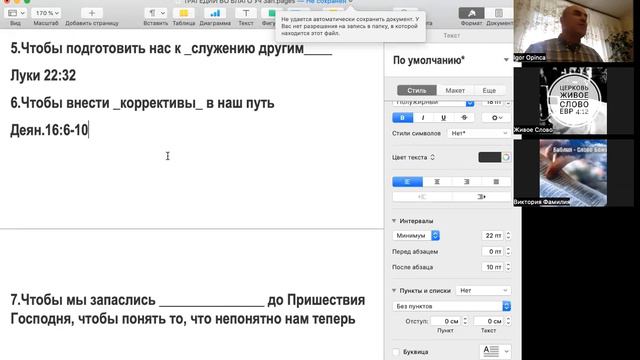Open the color wheel picker
640x360 pixels.
pos(506,157)
